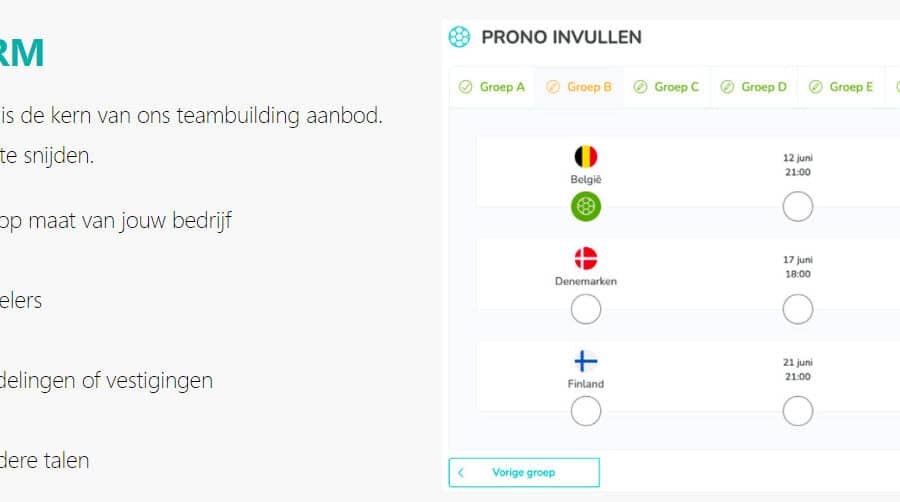Go back with the Vorige groep button
Viewport: 900px width, 502px height.
coord(524,472)
